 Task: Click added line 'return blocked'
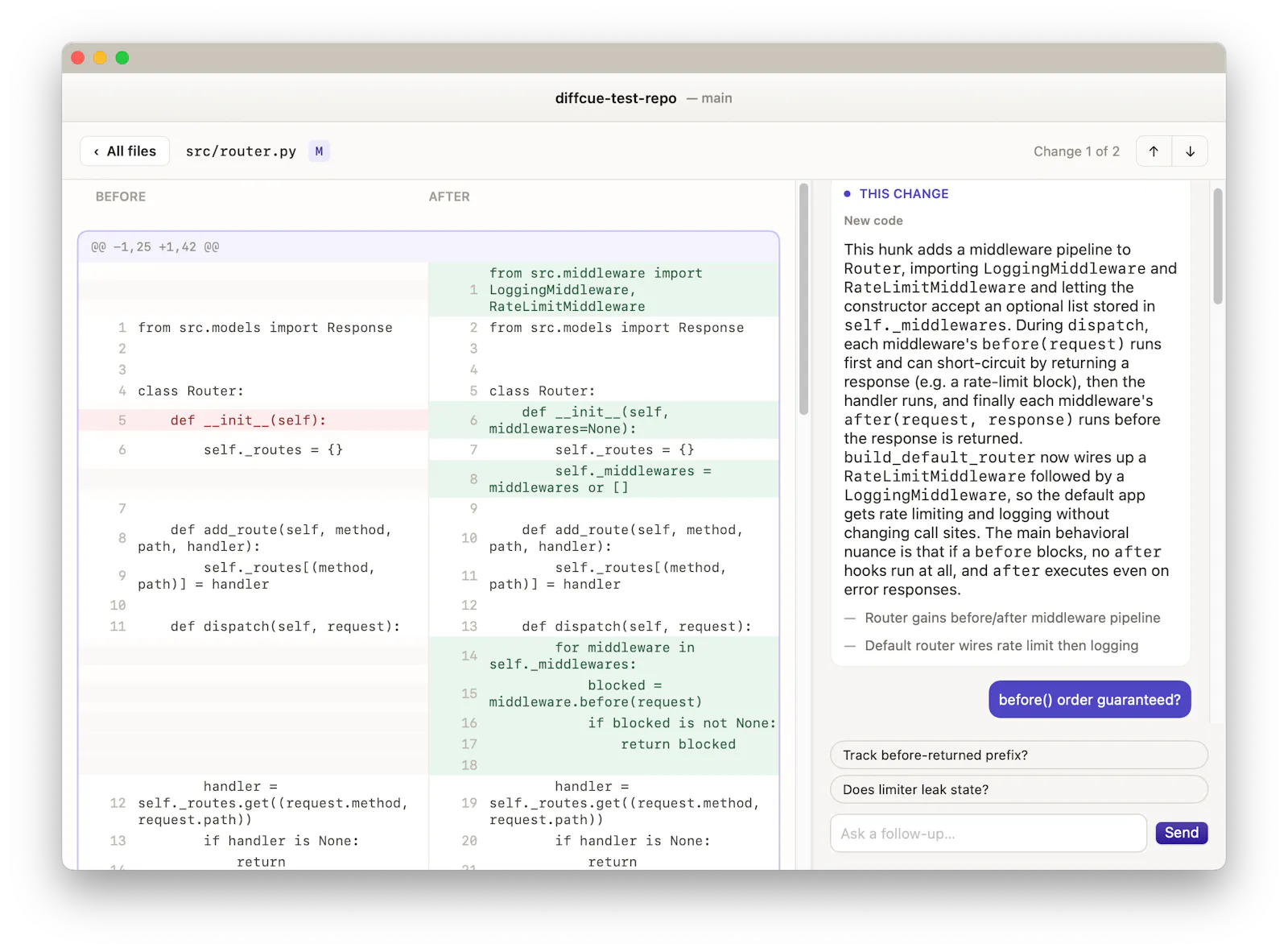tap(604, 744)
